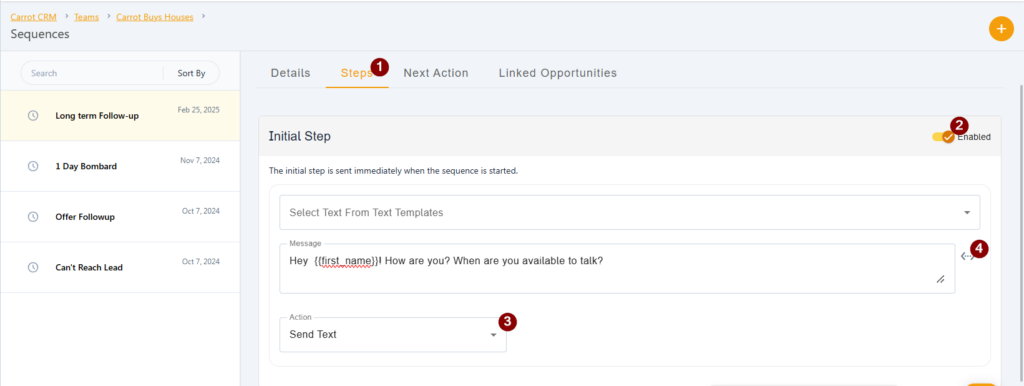Select the Steps tab
The width and height of the screenshot is (1024, 386).
[357, 73]
